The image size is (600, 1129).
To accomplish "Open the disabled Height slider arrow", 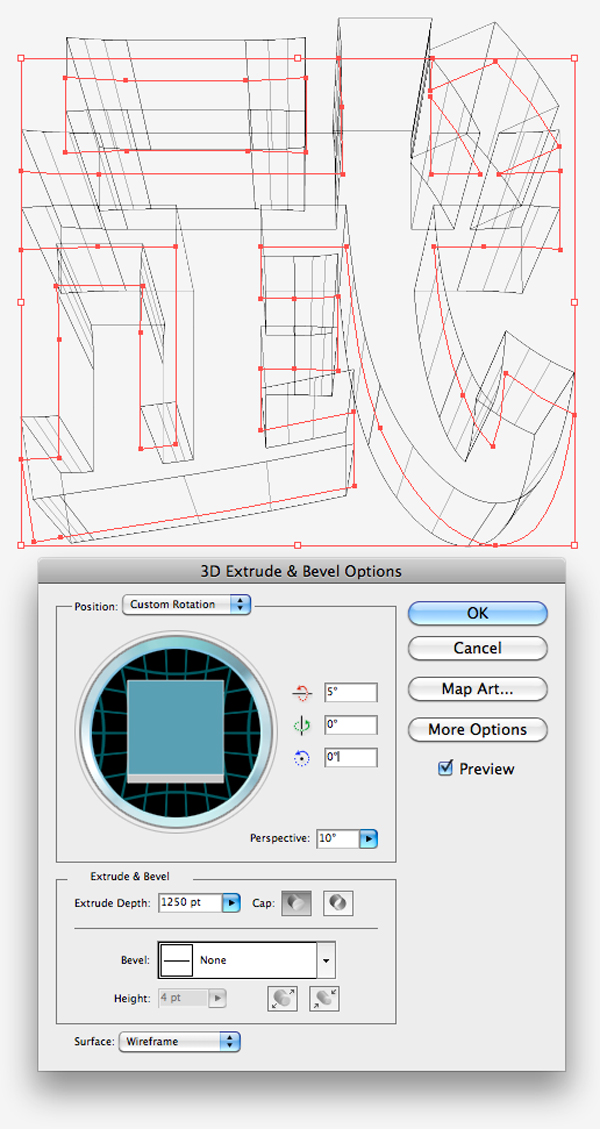I will click(x=218, y=999).
